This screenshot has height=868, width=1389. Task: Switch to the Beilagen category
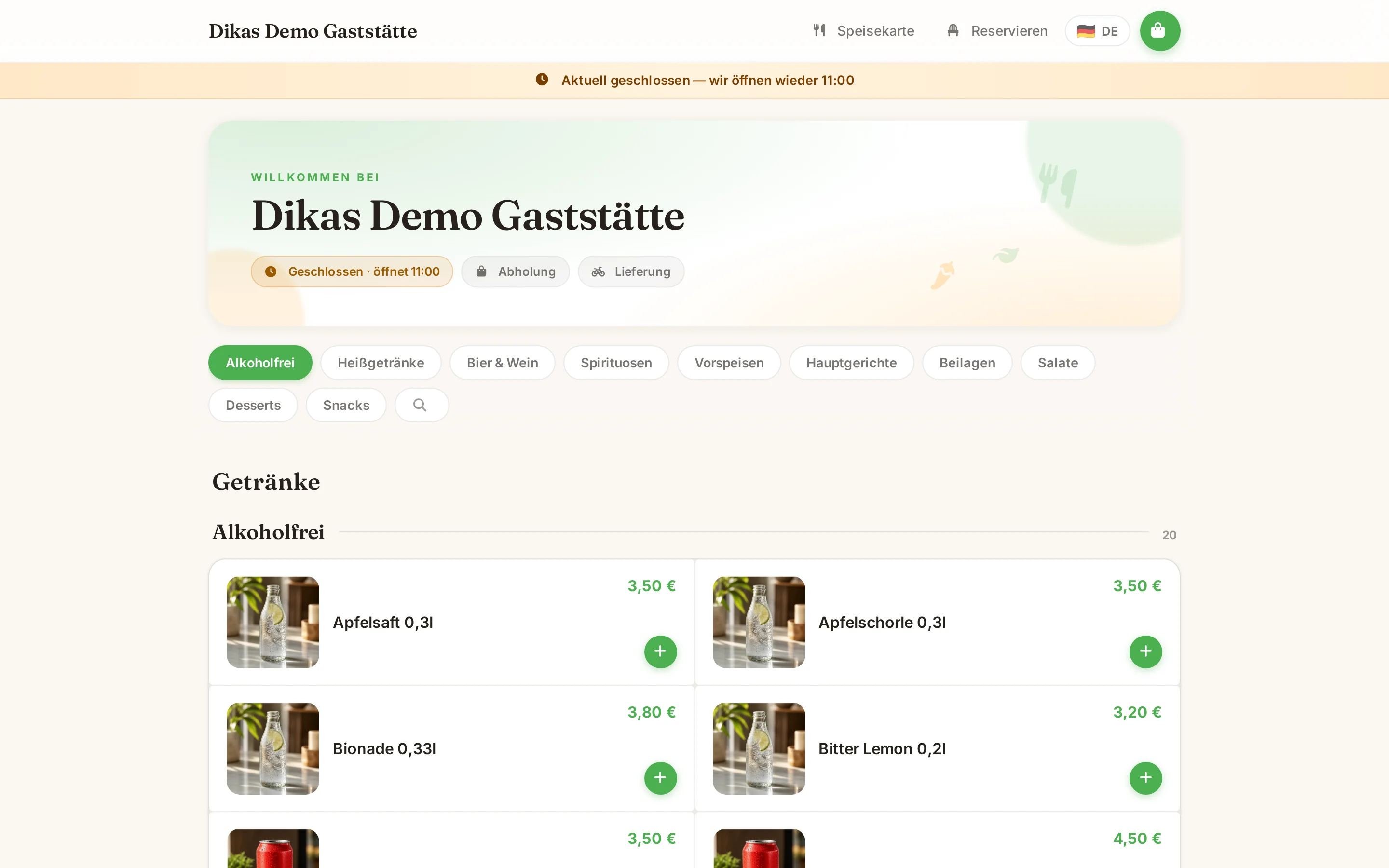click(x=967, y=363)
